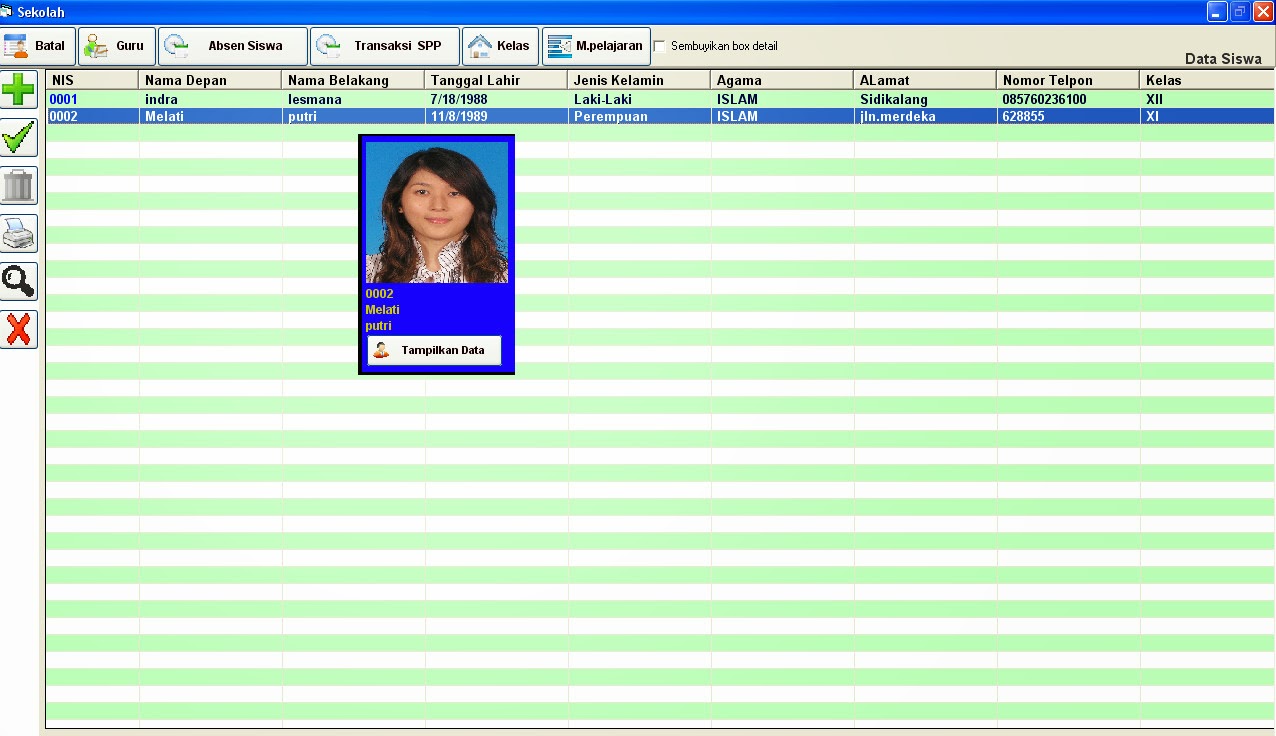This screenshot has height=736, width=1276.
Task: Sort by the NIS column header
Action: [92, 80]
